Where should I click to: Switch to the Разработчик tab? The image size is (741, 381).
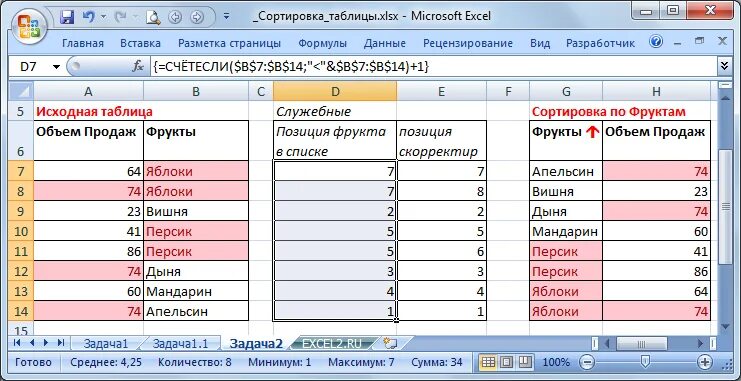click(601, 43)
